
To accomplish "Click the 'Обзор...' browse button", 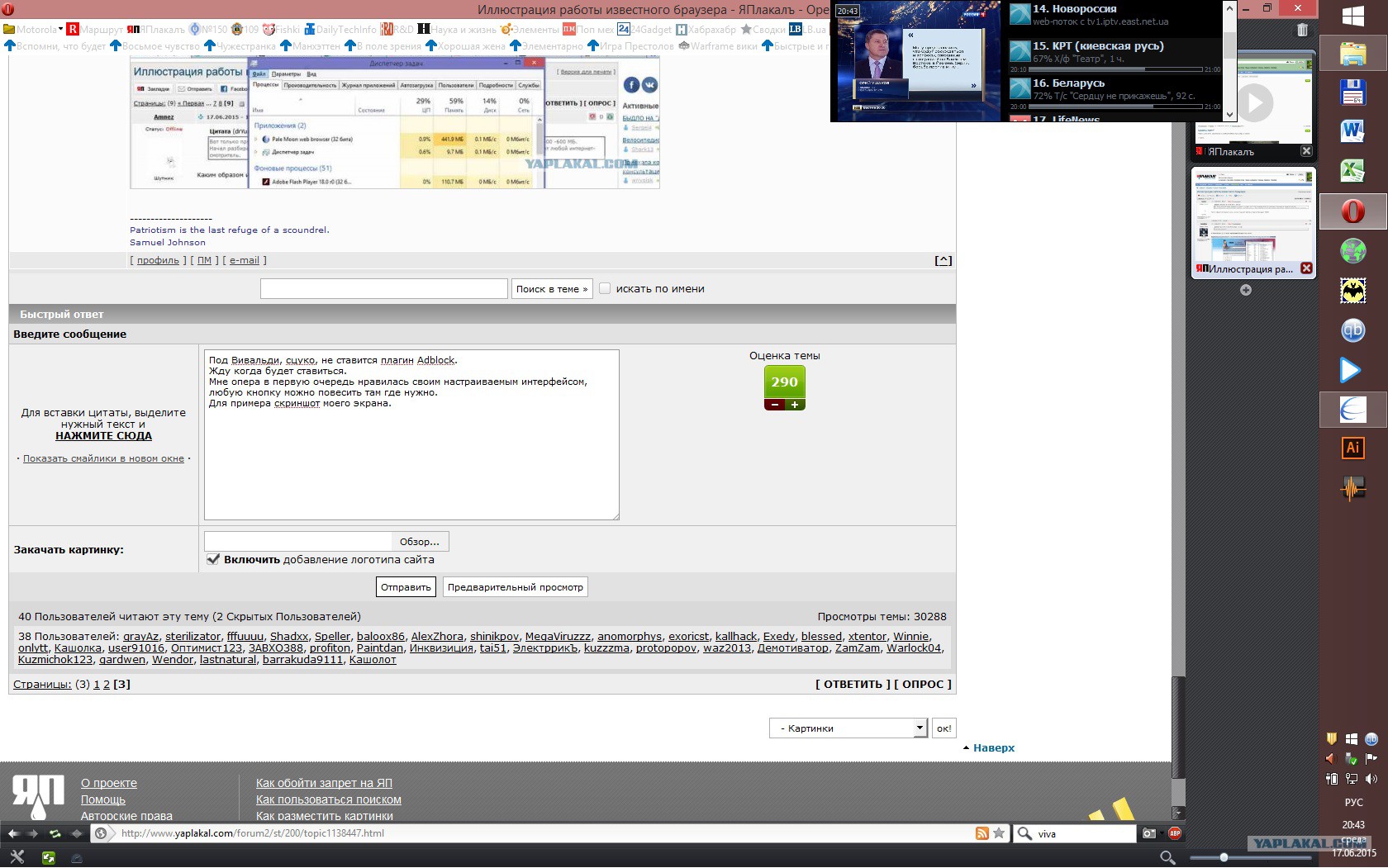I will (420, 542).
